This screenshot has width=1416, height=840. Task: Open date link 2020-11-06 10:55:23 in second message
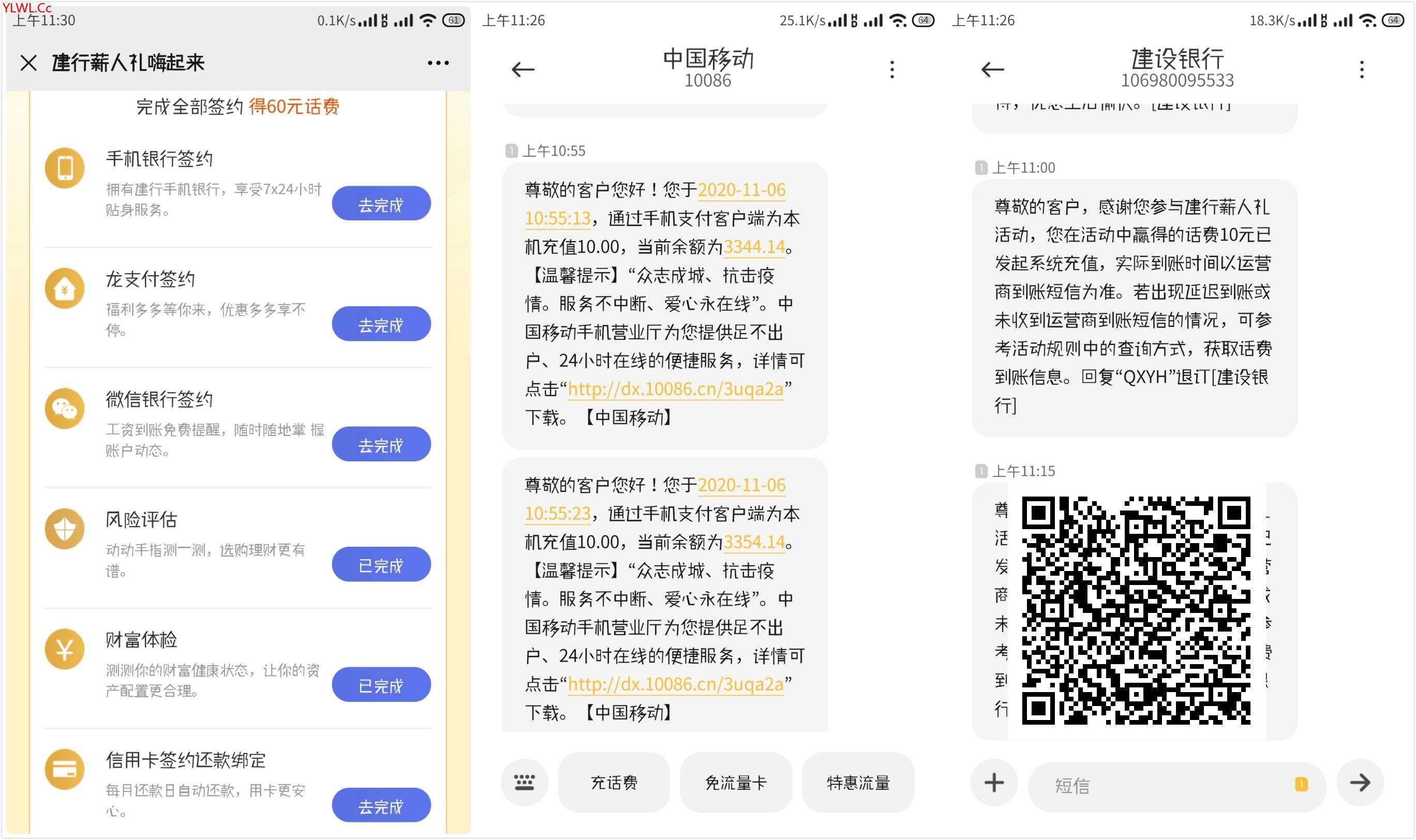[655, 500]
